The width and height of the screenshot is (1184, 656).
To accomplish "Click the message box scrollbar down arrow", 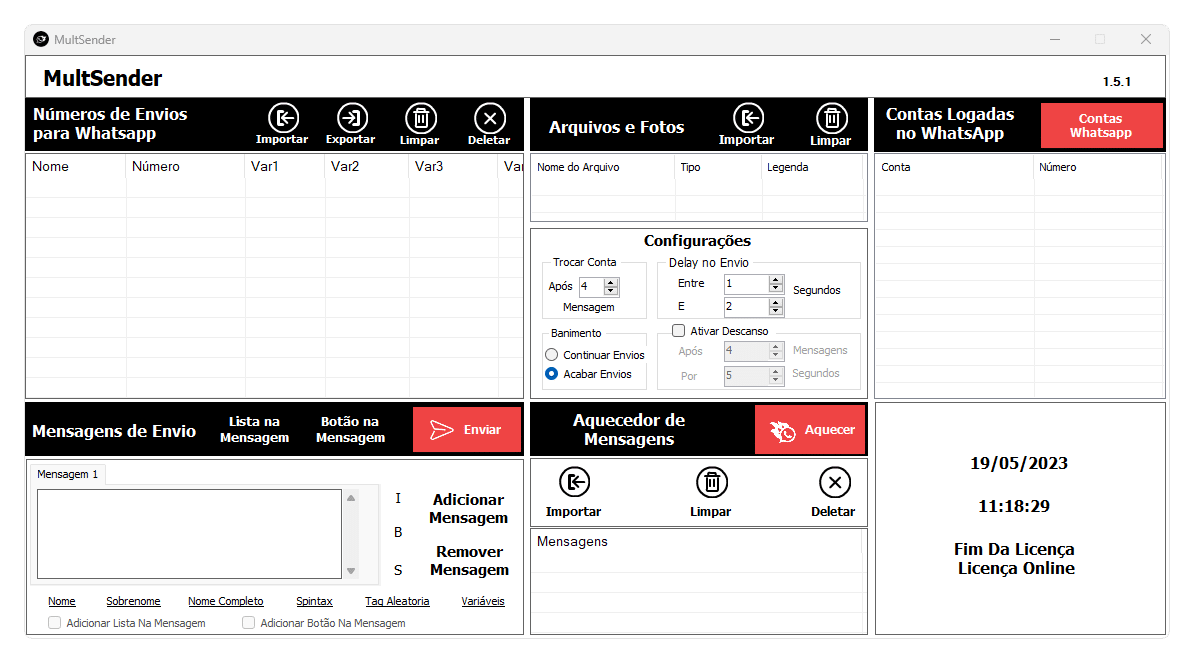I will tap(351, 571).
